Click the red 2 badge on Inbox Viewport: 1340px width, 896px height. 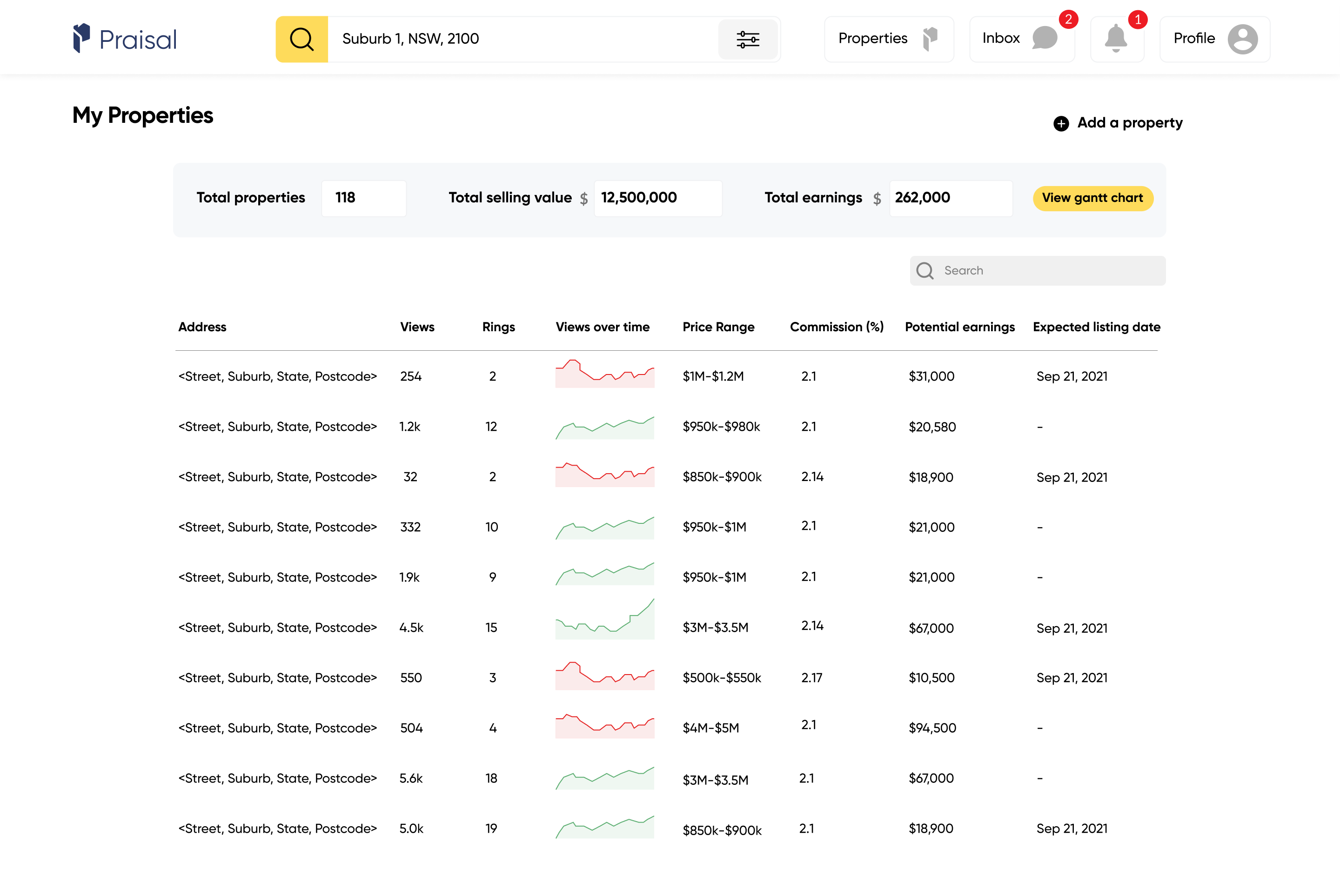click(1069, 19)
